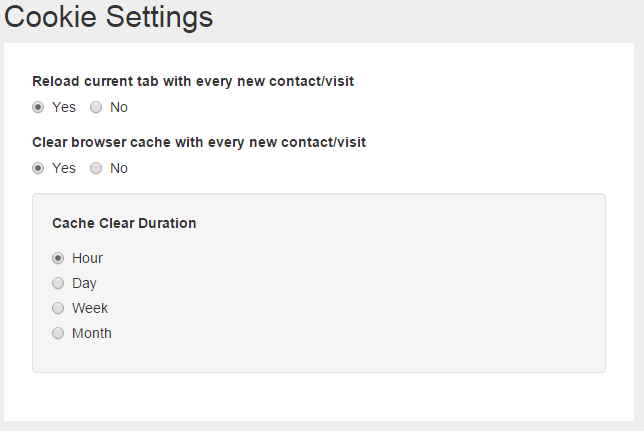The height and width of the screenshot is (431, 644).
Task: Click the Cookie Settings page title
Action: click(108, 17)
